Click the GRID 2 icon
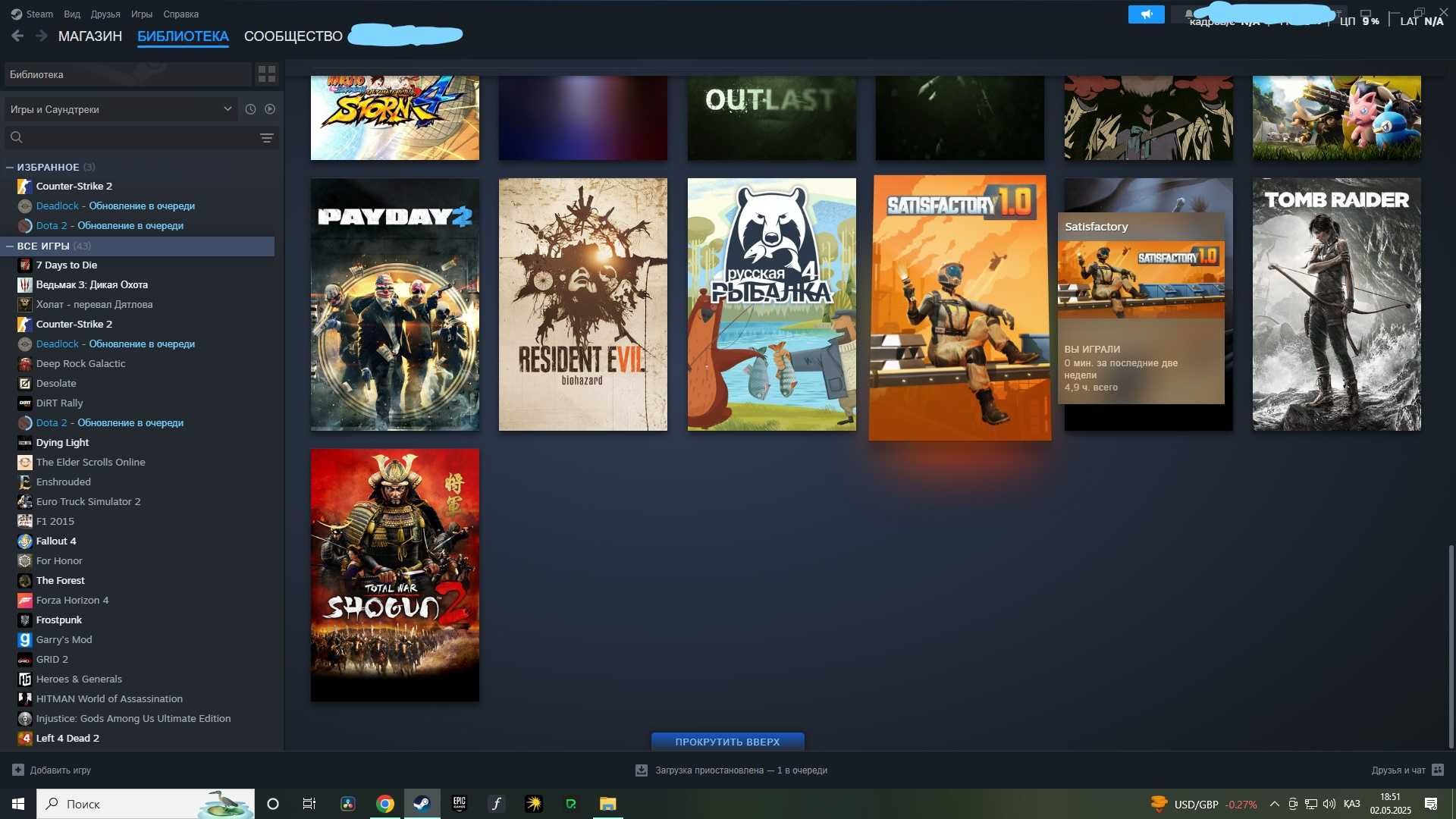Viewport: 1456px width, 819px height. (25, 659)
